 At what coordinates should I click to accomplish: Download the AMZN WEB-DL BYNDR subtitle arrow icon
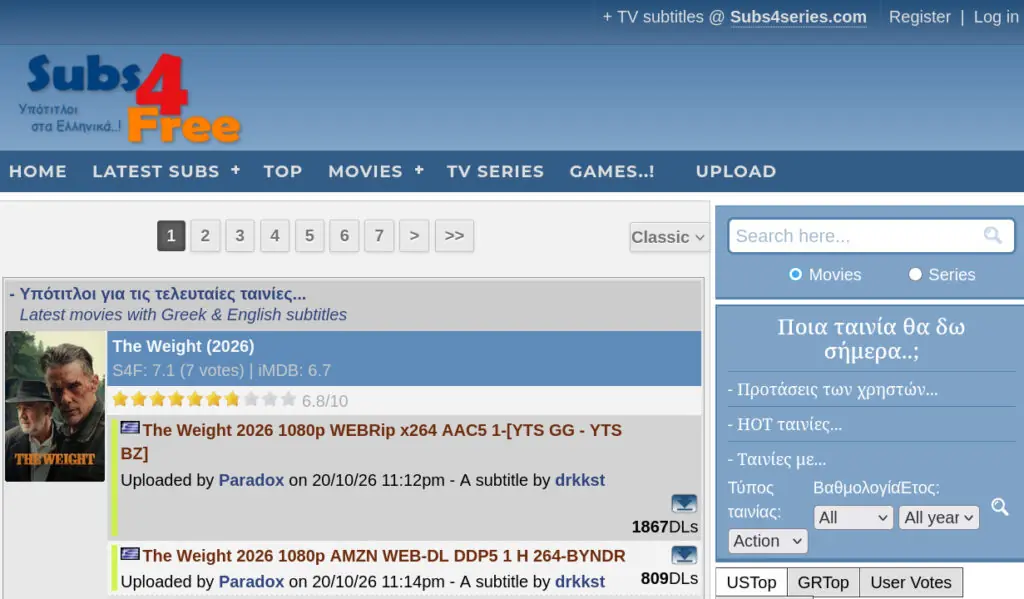coord(684,555)
